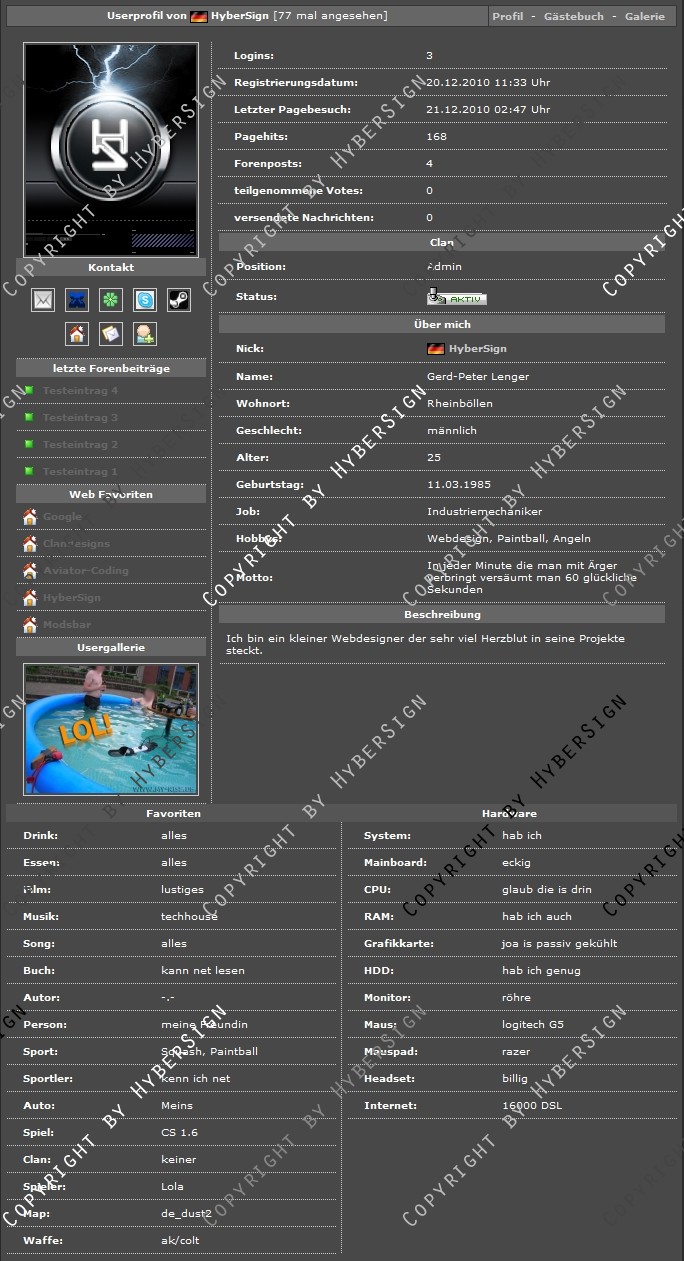Click the green square beside Testeintrag 1
The width and height of the screenshot is (684, 1261).
[30, 471]
